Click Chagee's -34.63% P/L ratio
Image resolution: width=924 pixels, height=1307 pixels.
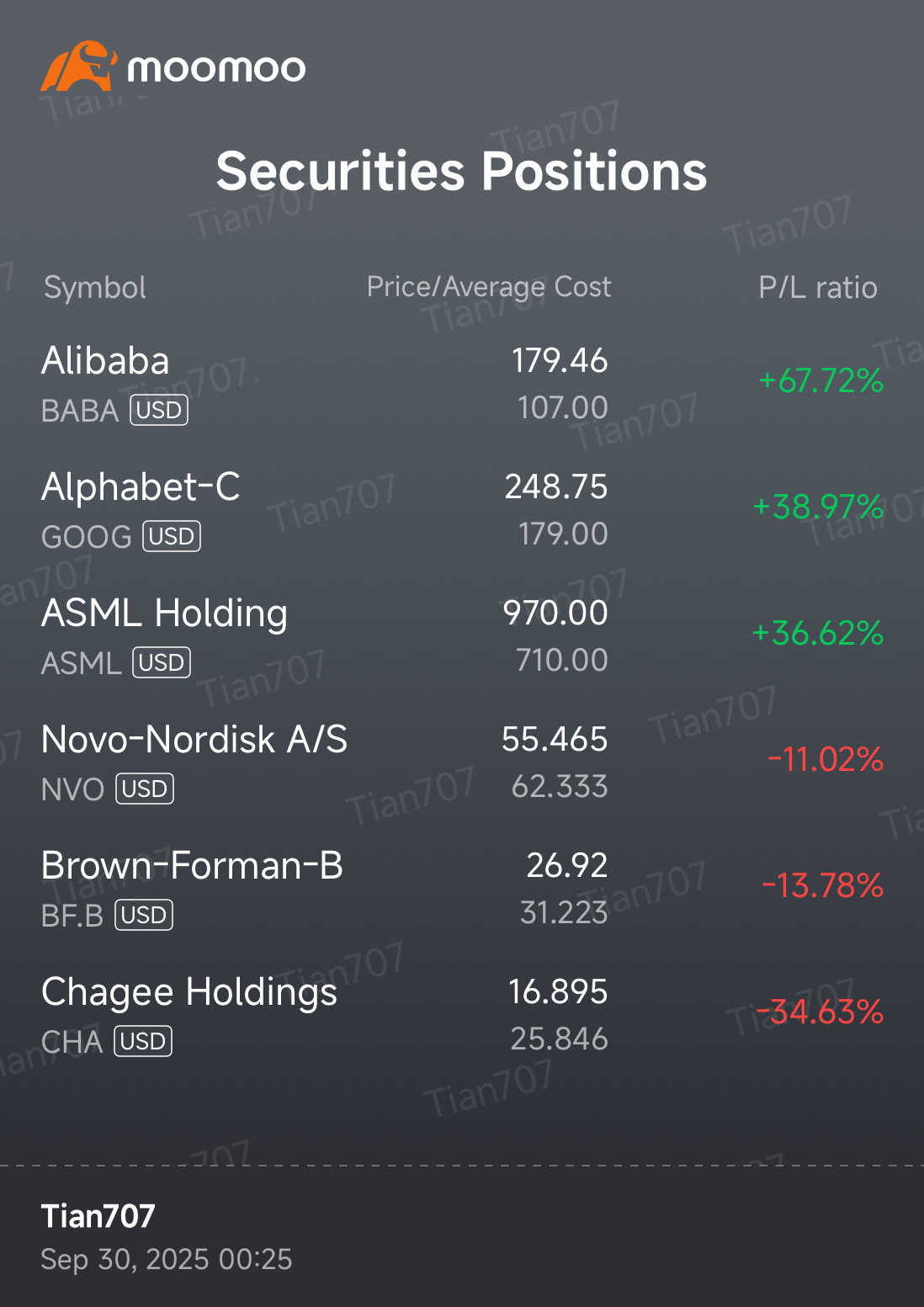click(x=820, y=1012)
